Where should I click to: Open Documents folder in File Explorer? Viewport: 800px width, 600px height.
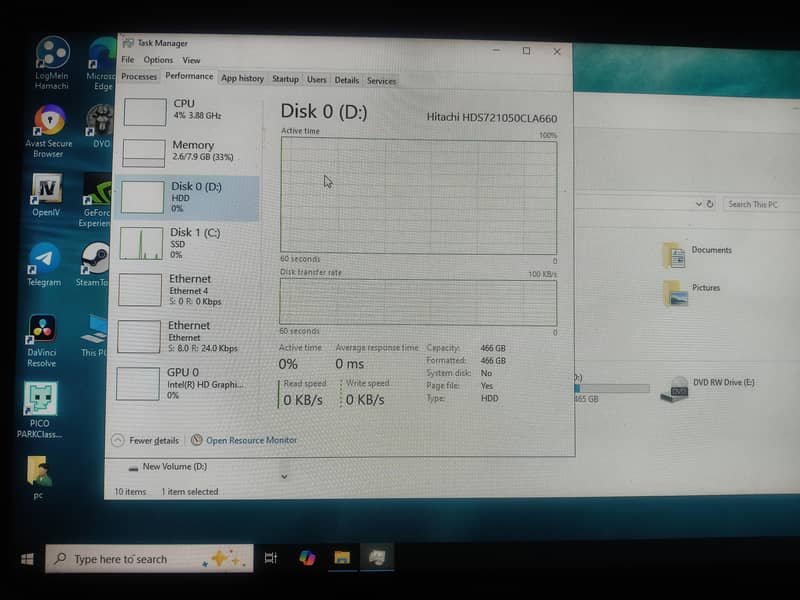pyautogui.click(x=698, y=255)
